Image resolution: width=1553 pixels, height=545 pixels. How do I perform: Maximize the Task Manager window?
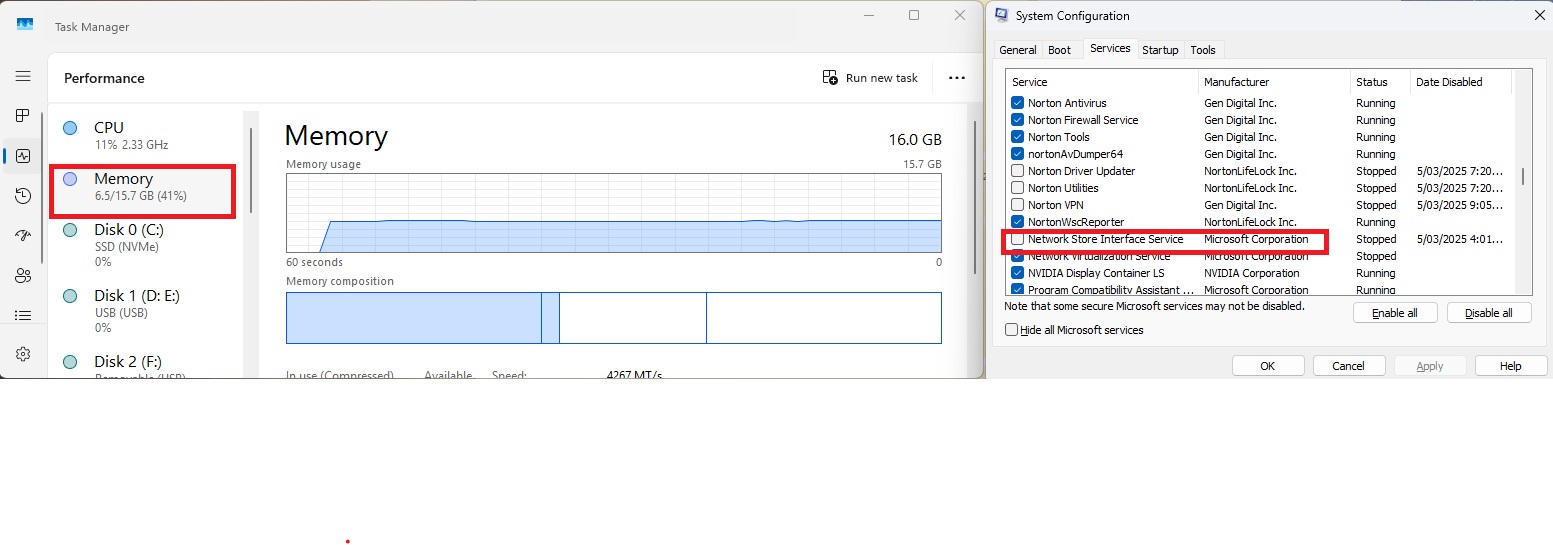click(914, 15)
